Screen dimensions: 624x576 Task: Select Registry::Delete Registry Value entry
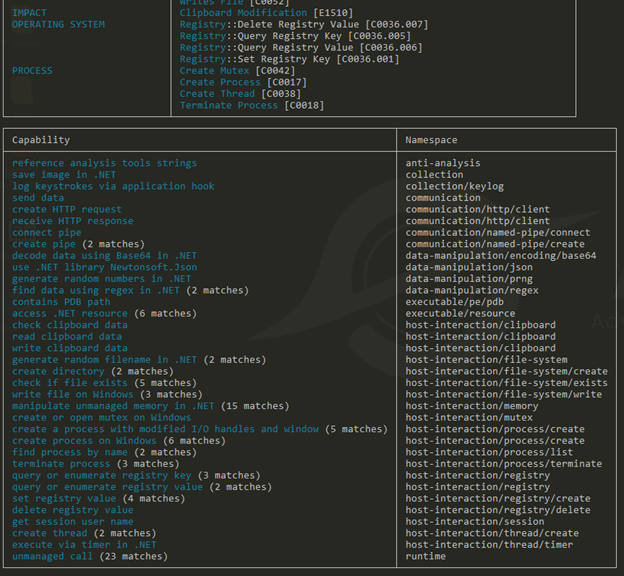tap(303, 24)
